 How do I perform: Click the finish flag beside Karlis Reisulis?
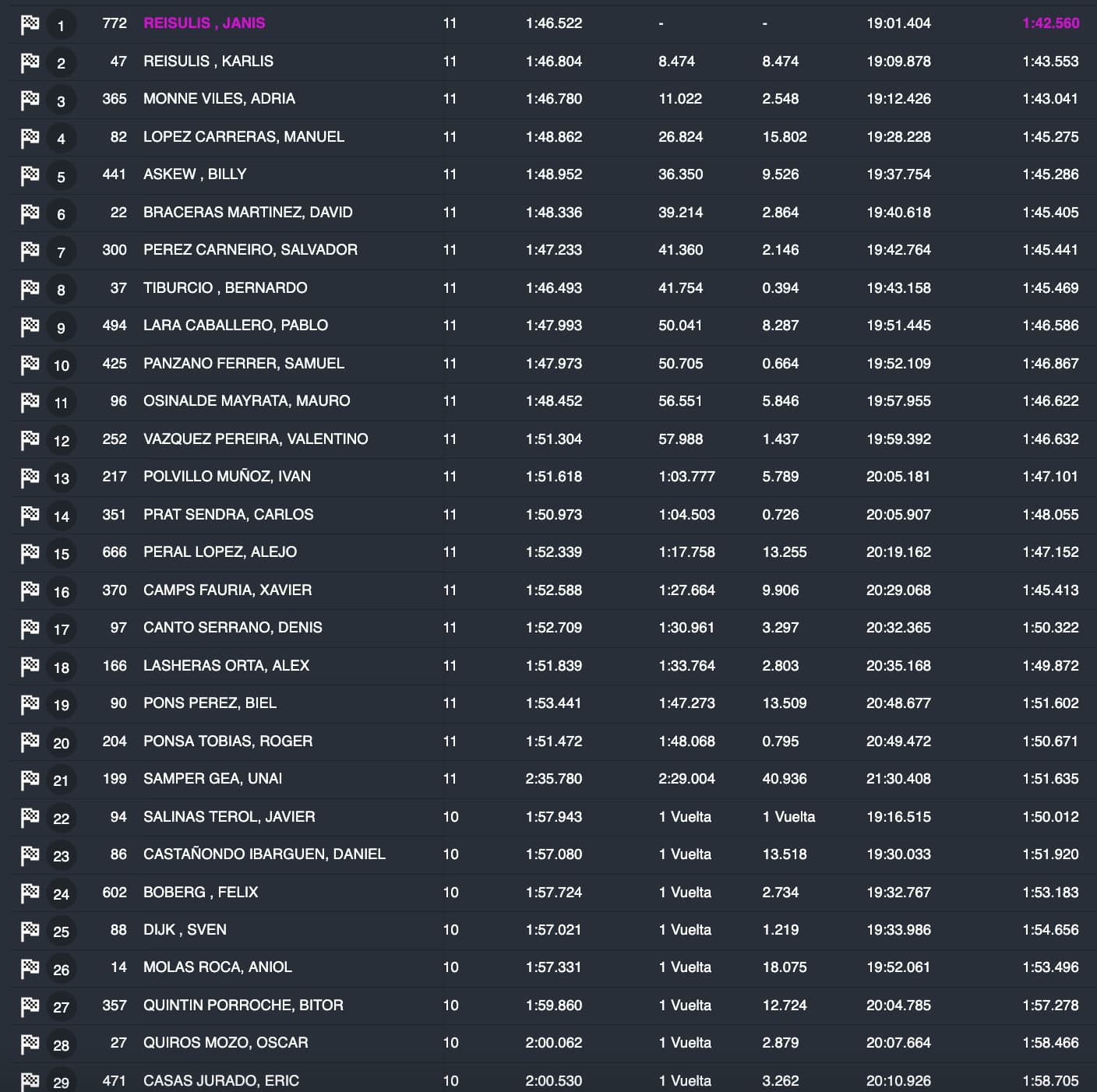(x=30, y=62)
